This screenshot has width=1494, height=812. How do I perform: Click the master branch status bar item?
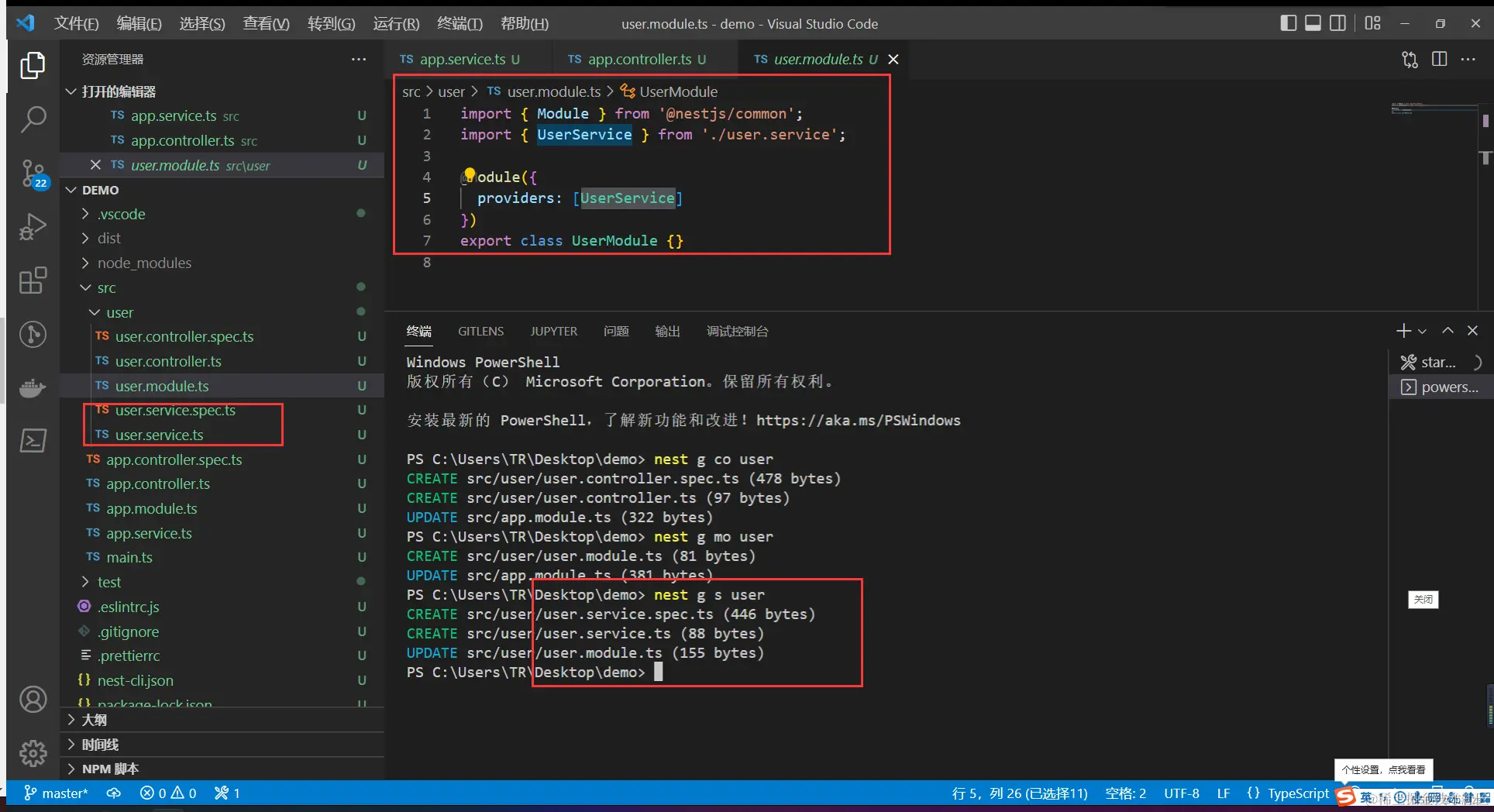pyautogui.click(x=56, y=793)
